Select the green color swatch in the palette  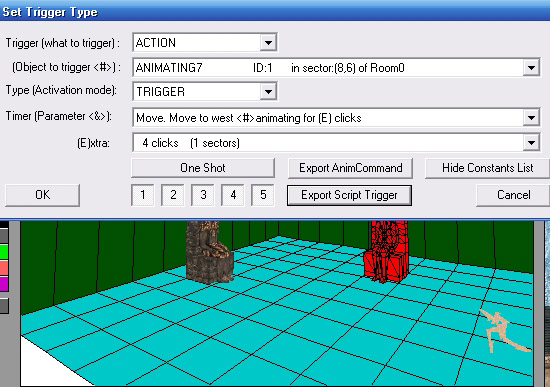point(4,251)
